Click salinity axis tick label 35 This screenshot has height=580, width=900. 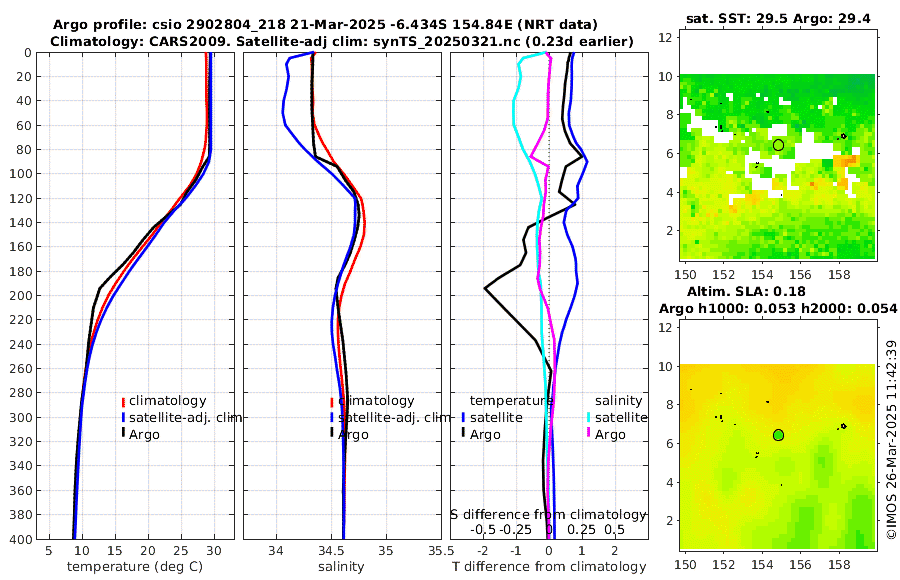(x=386, y=551)
